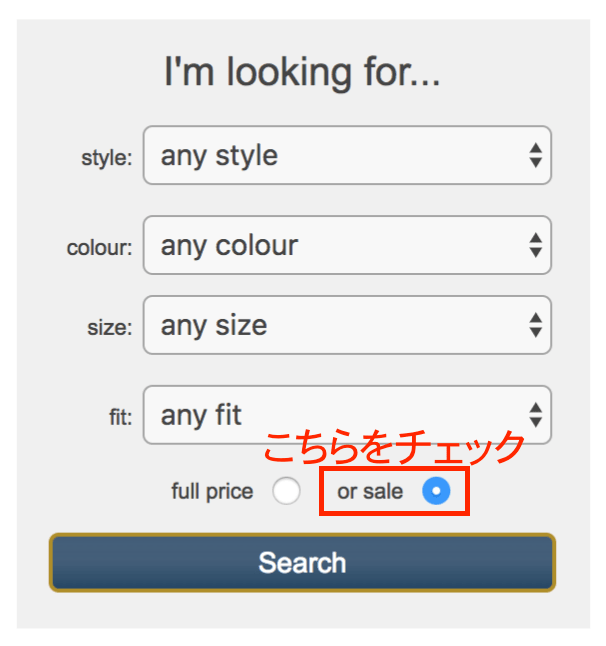Click the up-down arrows on style selector
Viewport: 606px width, 646px height.
click(x=536, y=155)
